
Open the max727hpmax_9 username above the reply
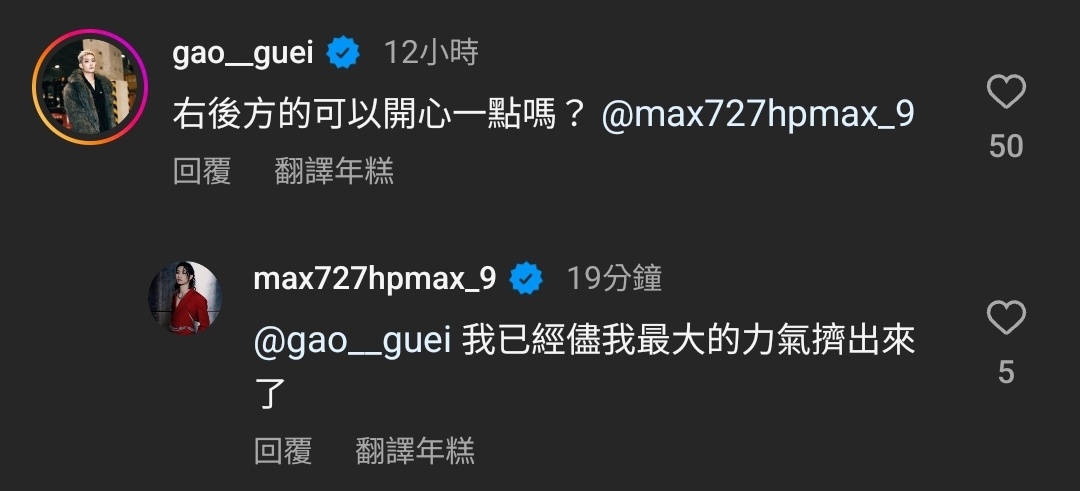[x=375, y=279]
